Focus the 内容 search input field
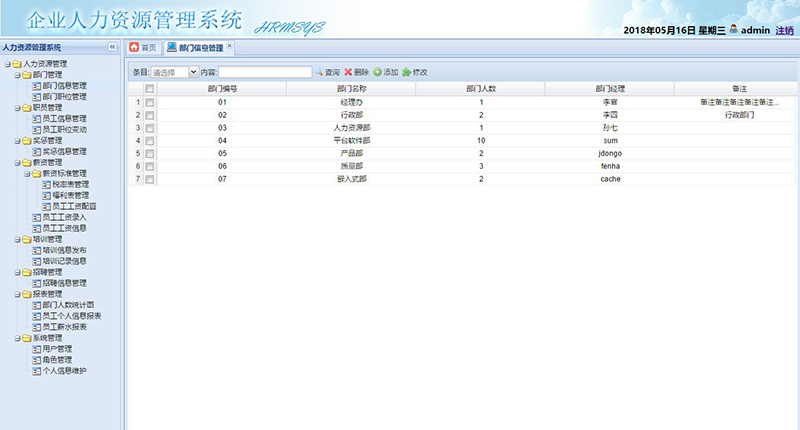Viewport: 800px width, 430px height. coord(265,72)
